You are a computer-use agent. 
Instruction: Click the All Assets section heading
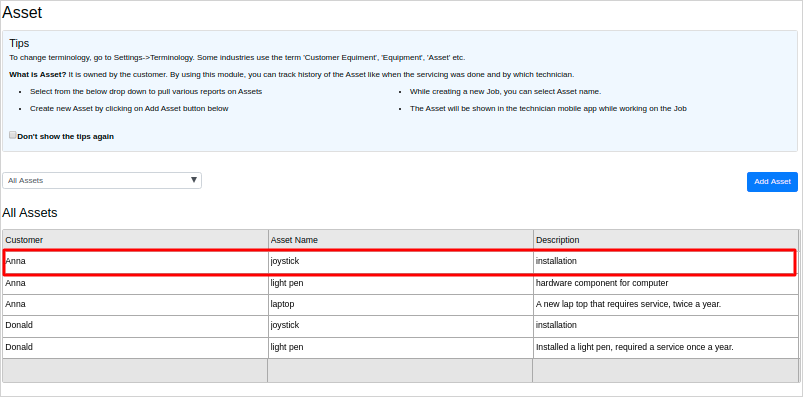(30, 213)
